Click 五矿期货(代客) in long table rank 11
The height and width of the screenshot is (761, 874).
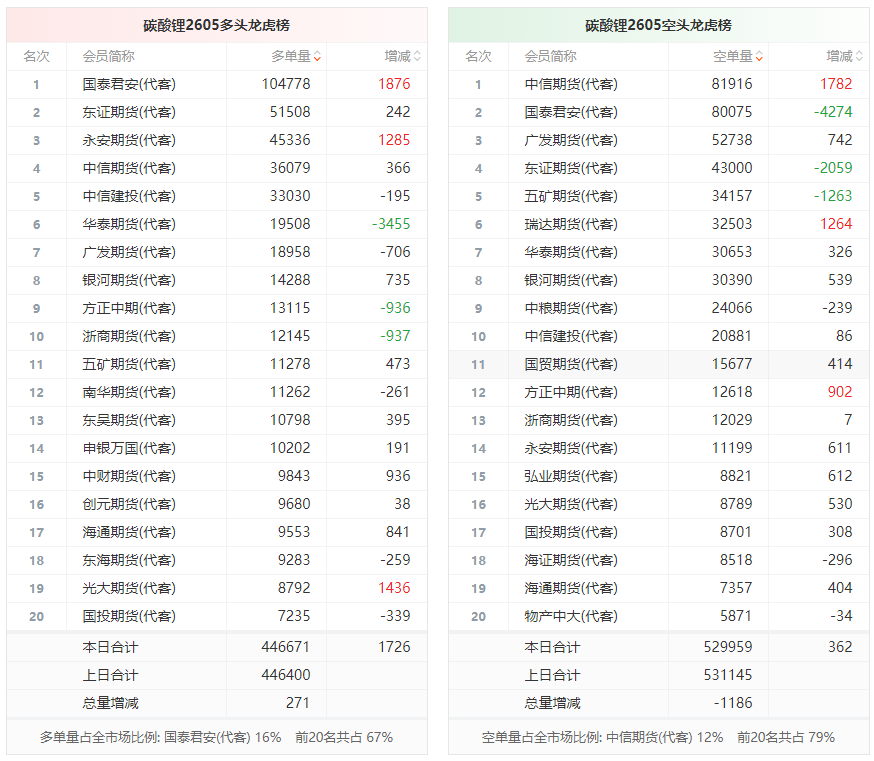pyautogui.click(x=129, y=364)
